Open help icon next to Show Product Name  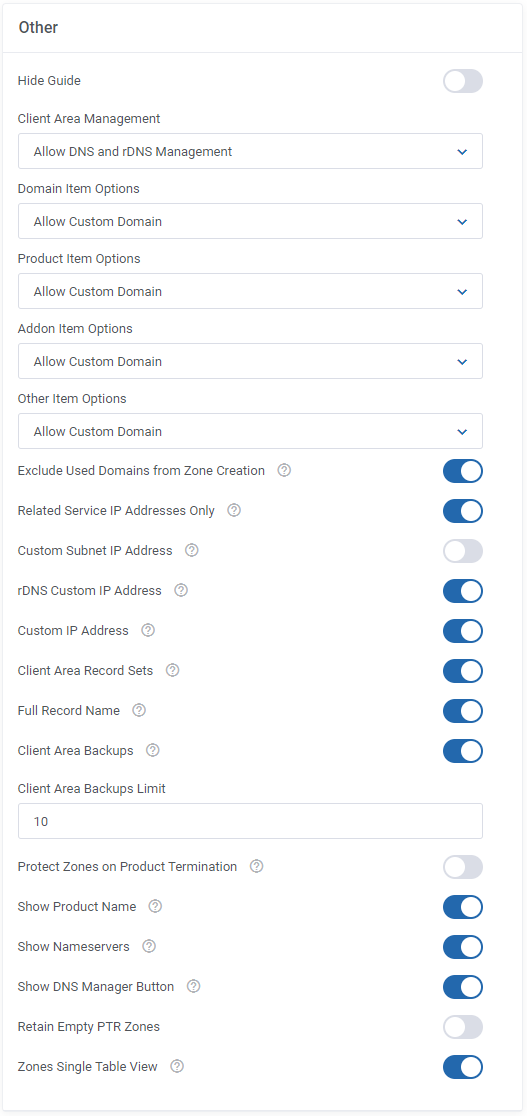point(155,906)
